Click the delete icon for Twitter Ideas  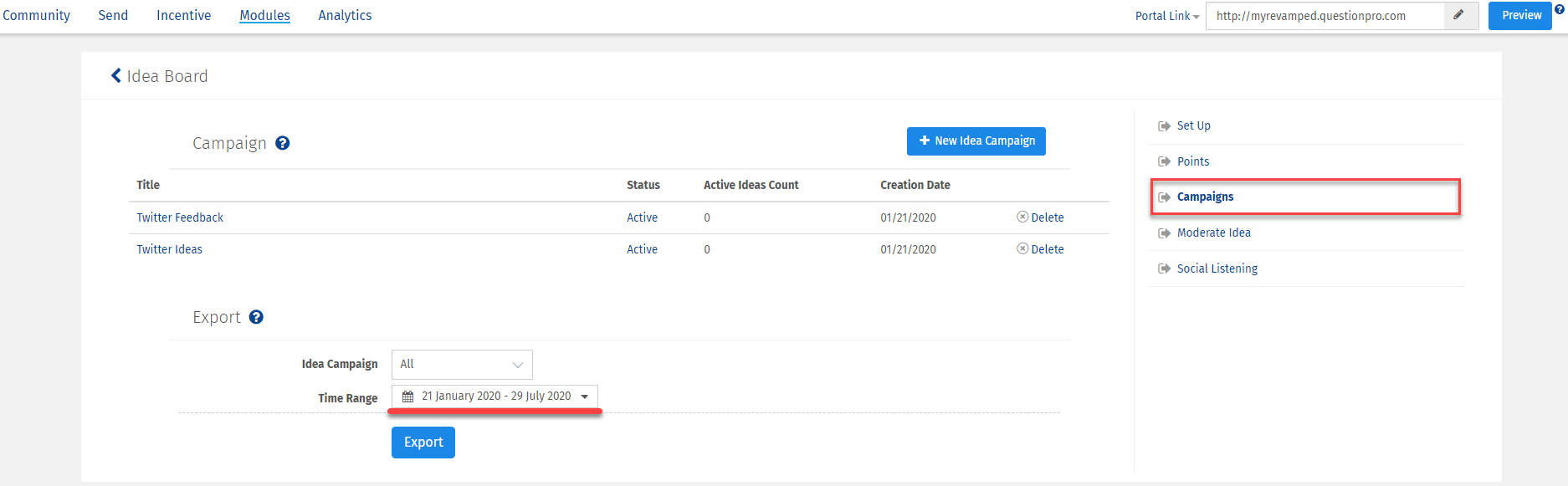[1022, 248]
